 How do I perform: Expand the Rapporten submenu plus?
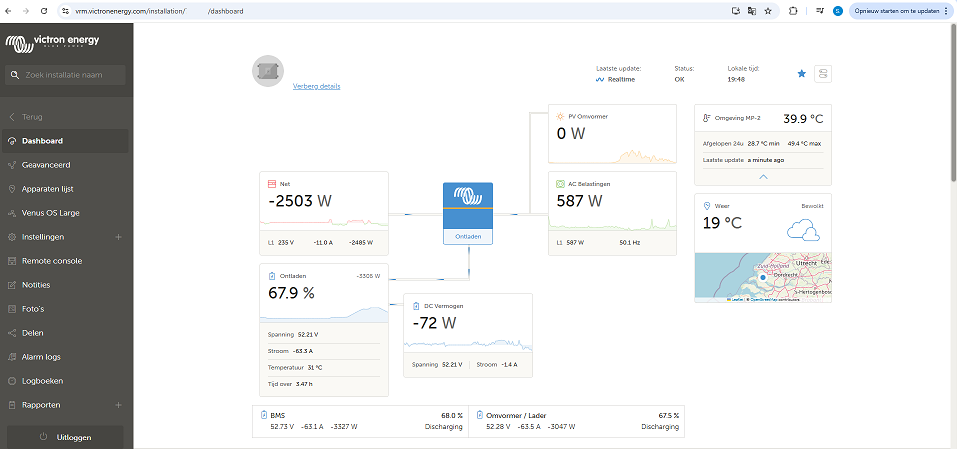tap(119, 405)
